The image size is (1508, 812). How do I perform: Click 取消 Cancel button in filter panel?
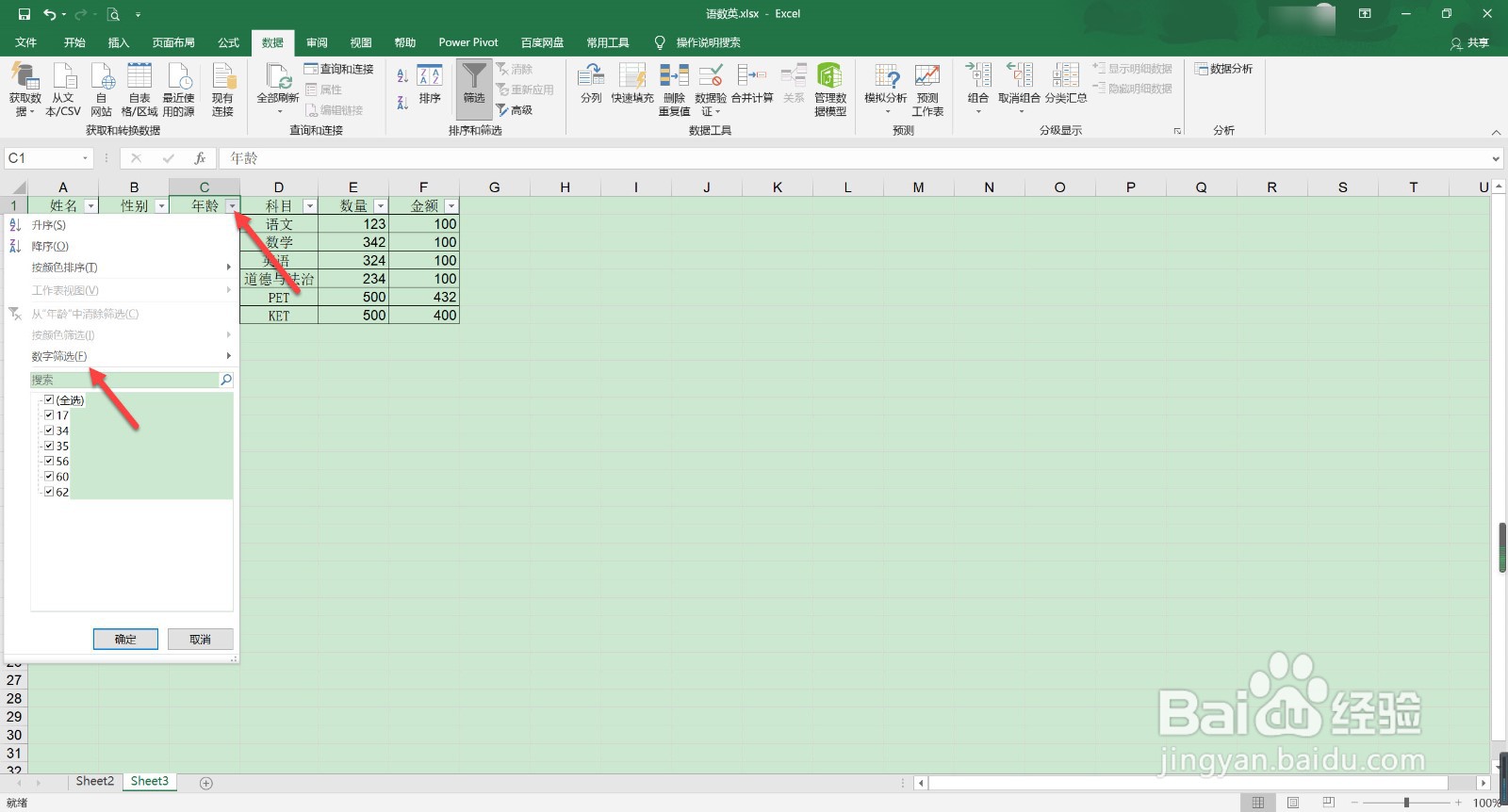pyautogui.click(x=200, y=639)
